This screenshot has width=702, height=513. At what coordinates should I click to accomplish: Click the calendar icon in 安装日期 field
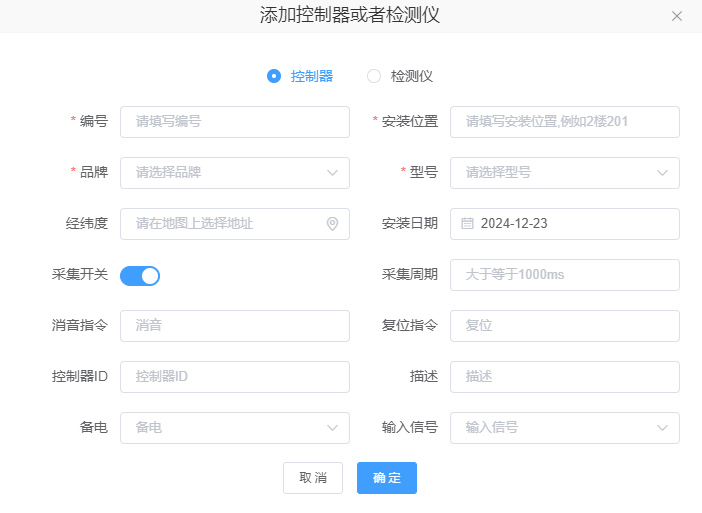tap(467, 224)
